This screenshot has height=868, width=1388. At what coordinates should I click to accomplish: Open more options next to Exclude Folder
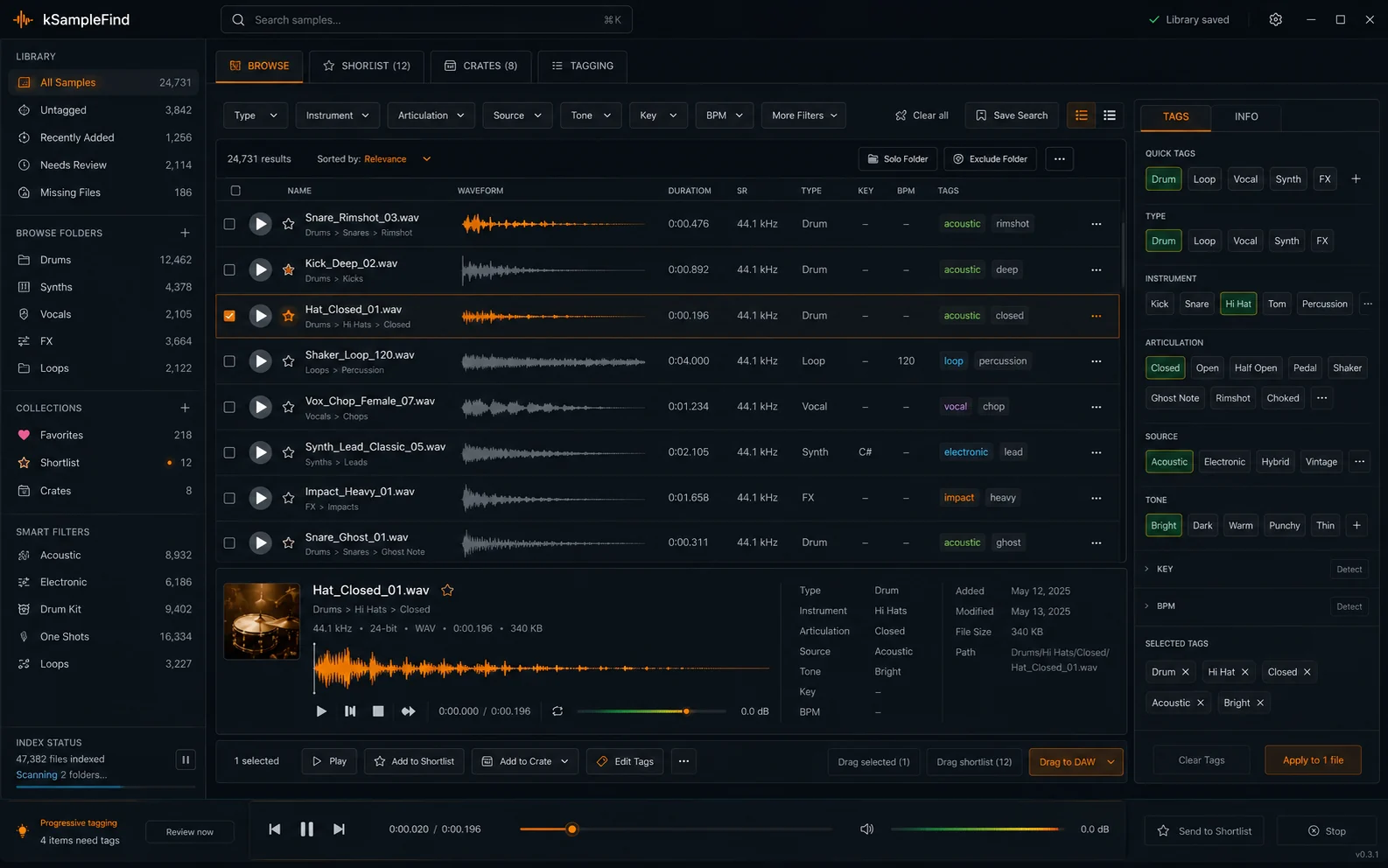[x=1059, y=158]
